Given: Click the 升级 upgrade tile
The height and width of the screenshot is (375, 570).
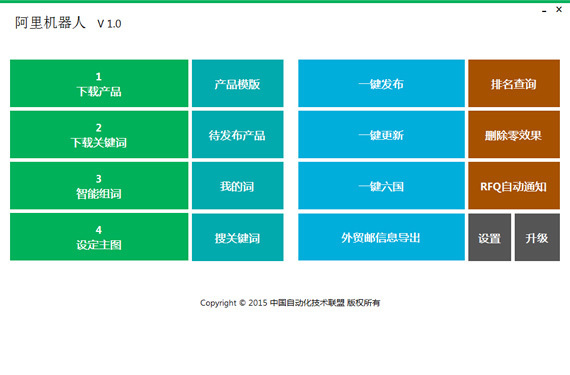Looking at the screenshot, I should pyautogui.click(x=537, y=237).
